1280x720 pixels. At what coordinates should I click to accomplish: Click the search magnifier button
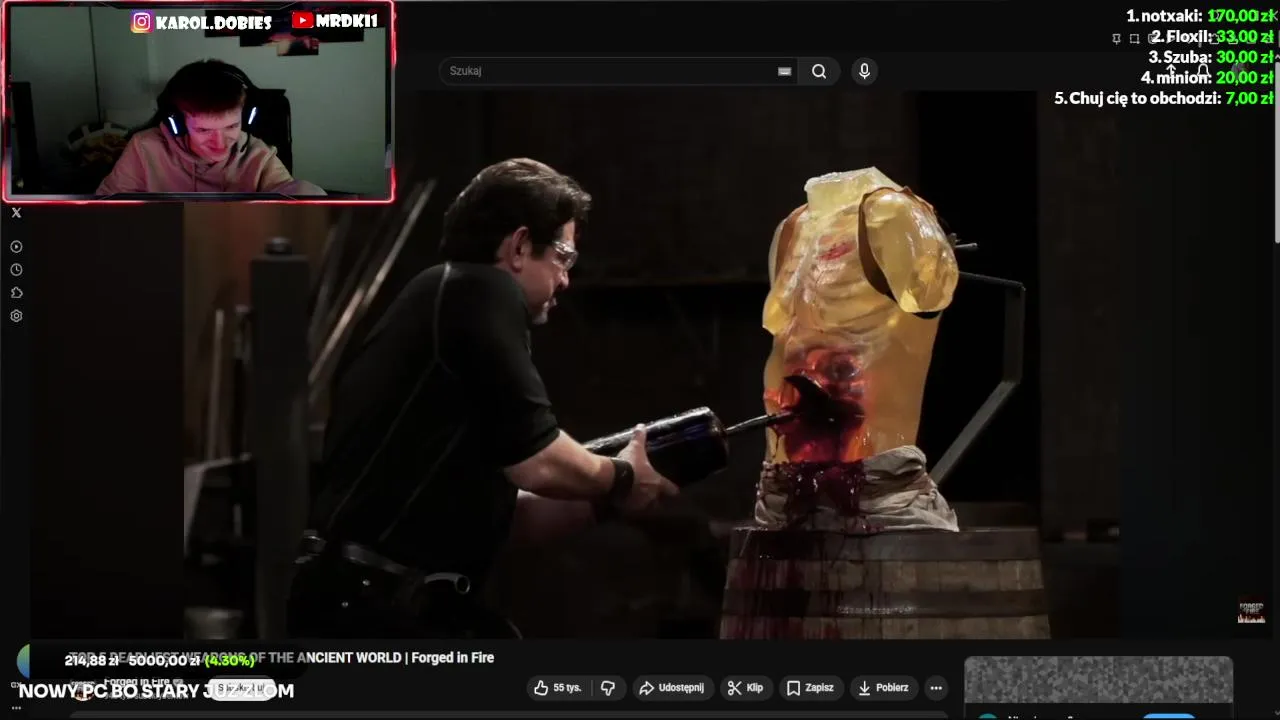pos(819,71)
